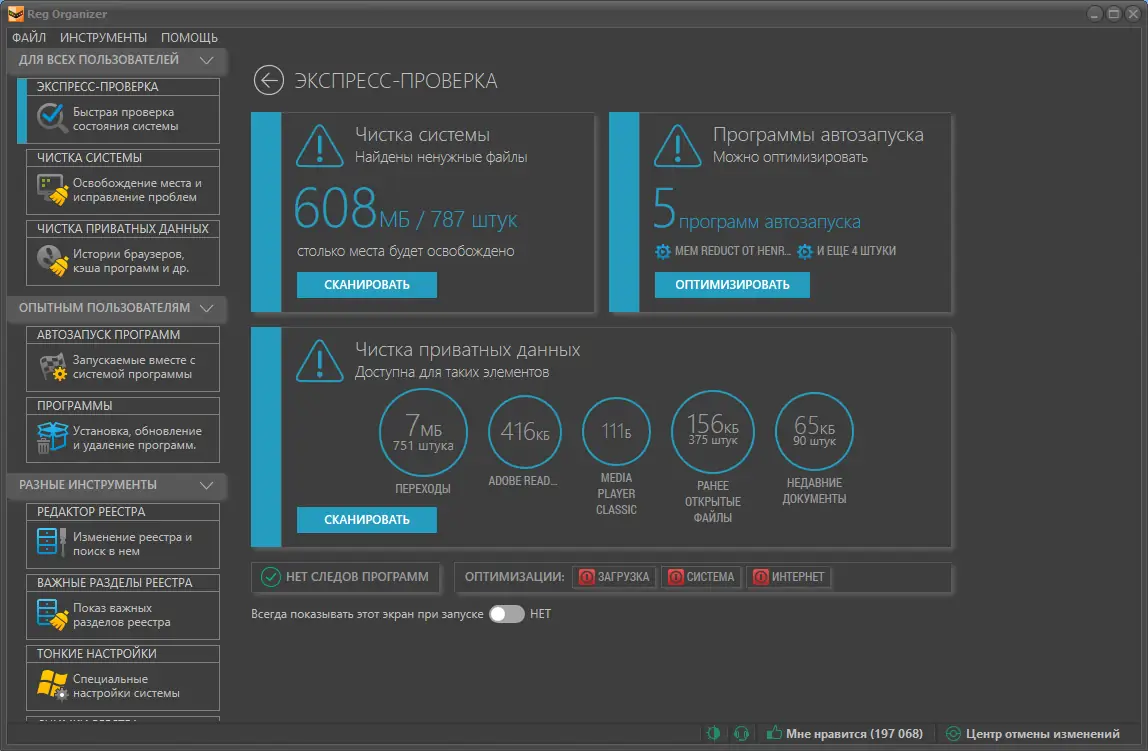Screen dimensions: 1148x751
Task: Select ЧИСТКА СИСТЕМЫ in the sidebar
Action: tap(123, 182)
